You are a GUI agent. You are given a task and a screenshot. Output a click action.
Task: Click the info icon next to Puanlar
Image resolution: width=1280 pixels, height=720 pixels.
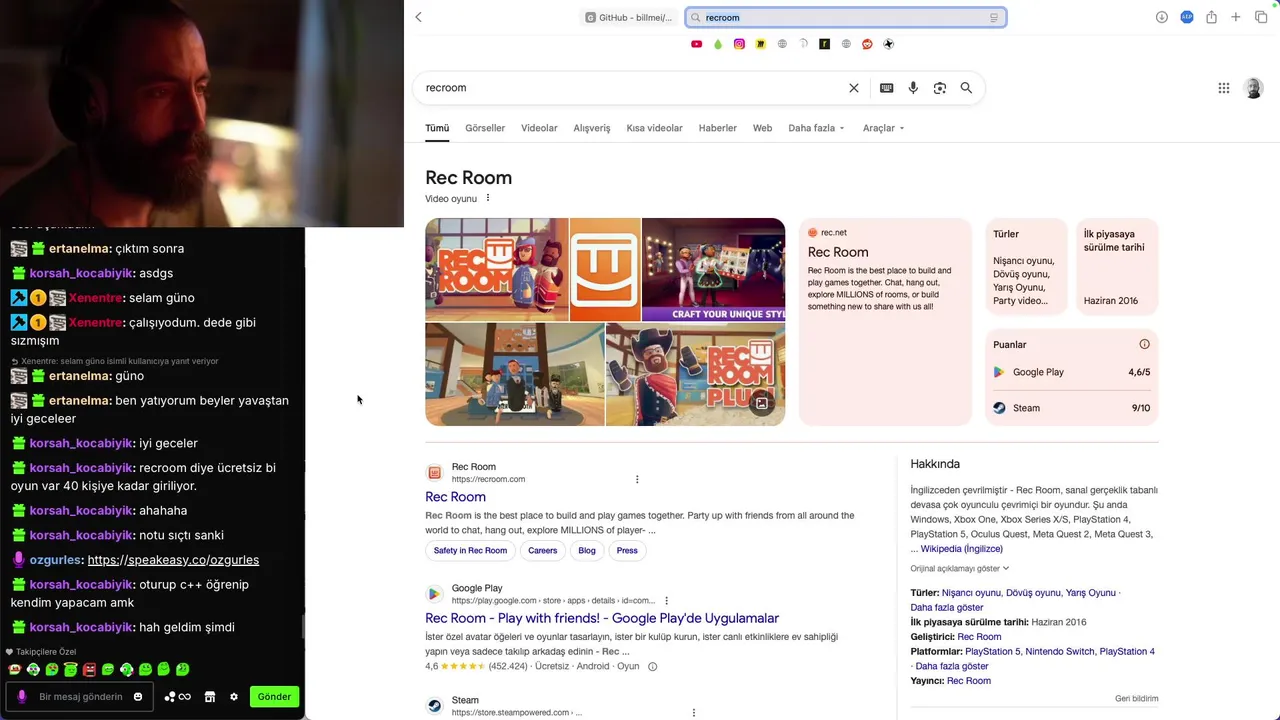pos(1145,344)
